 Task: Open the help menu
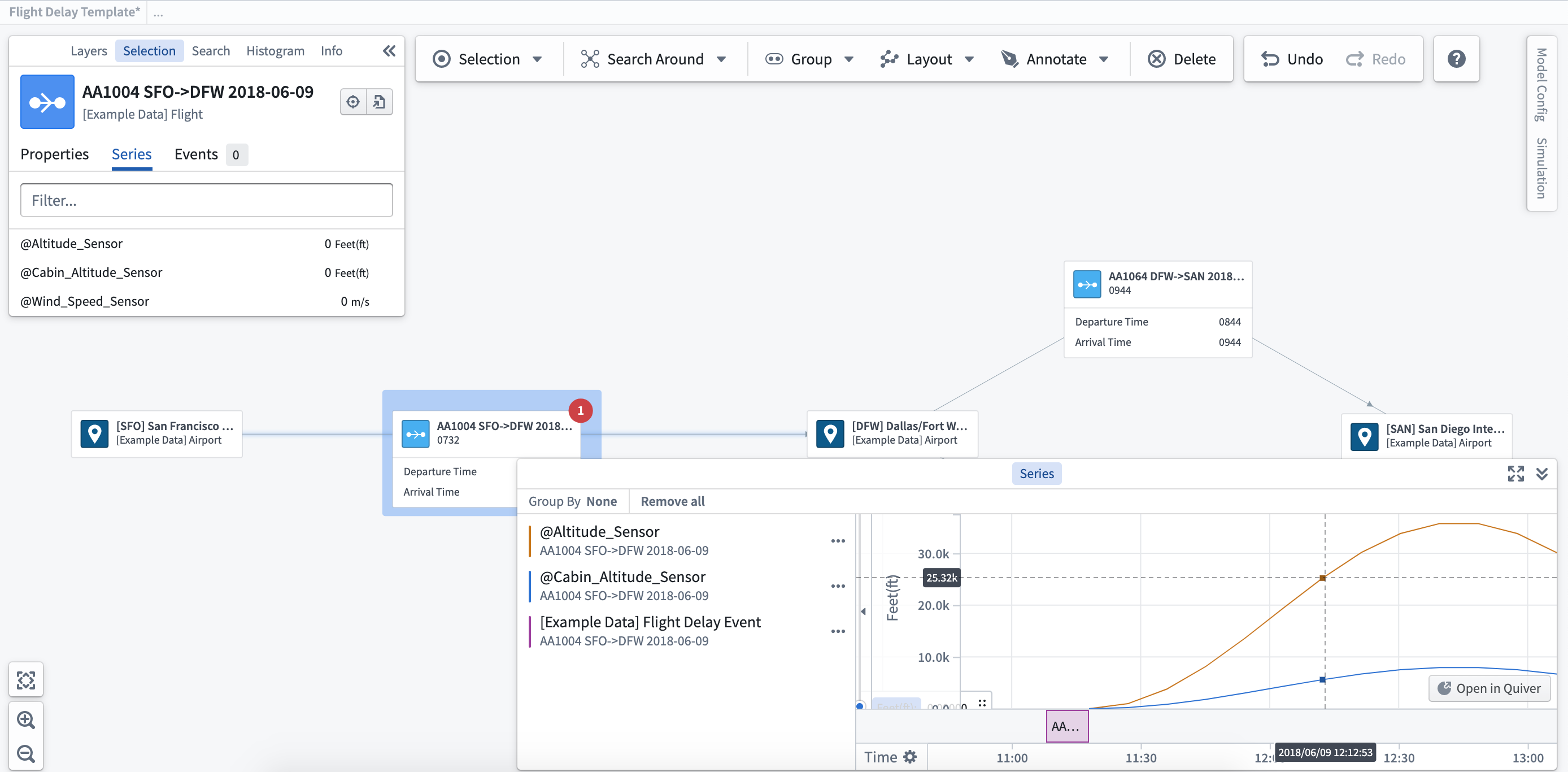point(1456,59)
